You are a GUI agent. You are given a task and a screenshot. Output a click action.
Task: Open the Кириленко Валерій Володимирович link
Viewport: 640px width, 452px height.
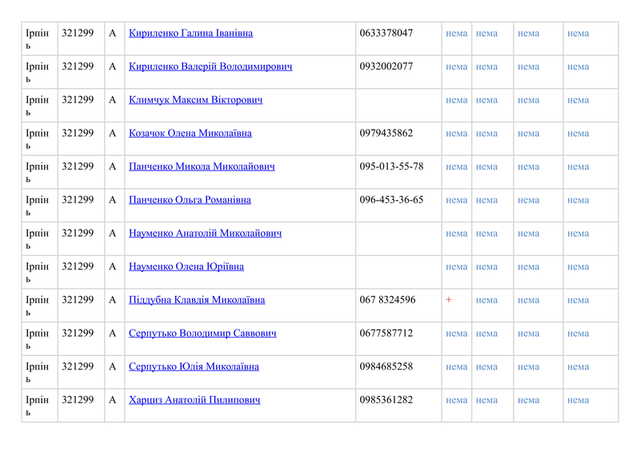point(210,67)
